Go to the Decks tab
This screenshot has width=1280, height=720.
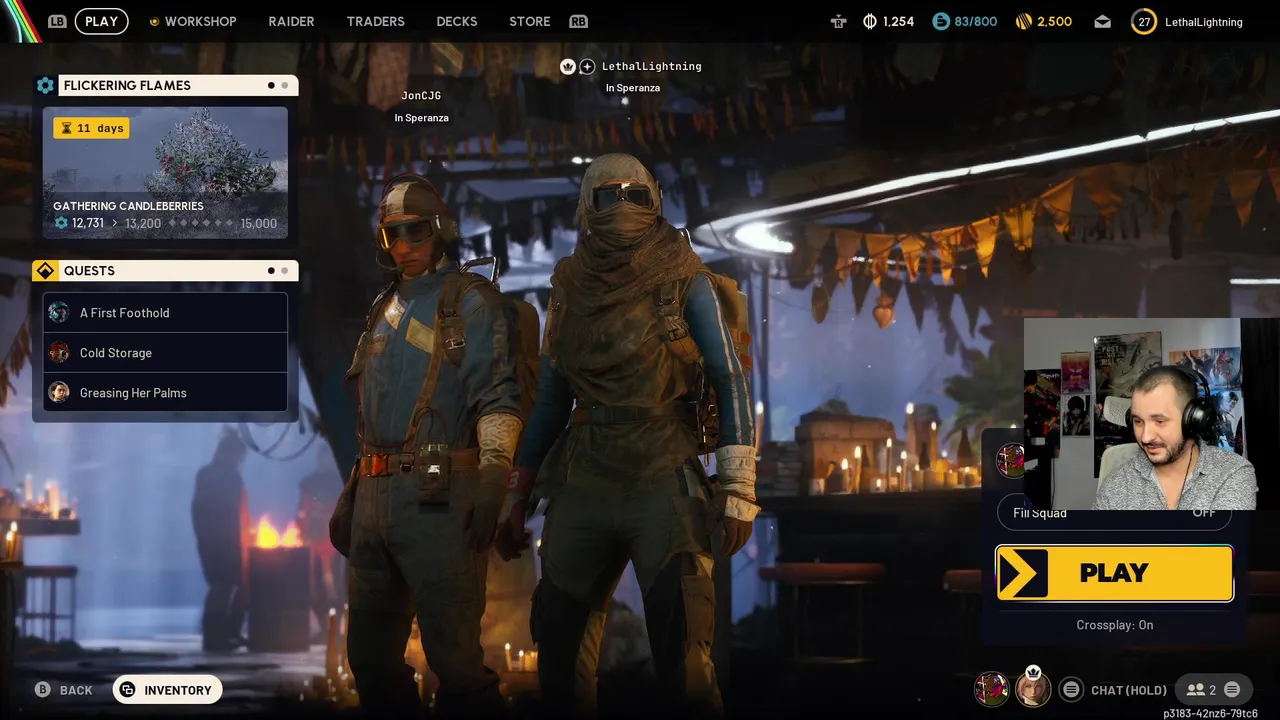click(x=456, y=21)
